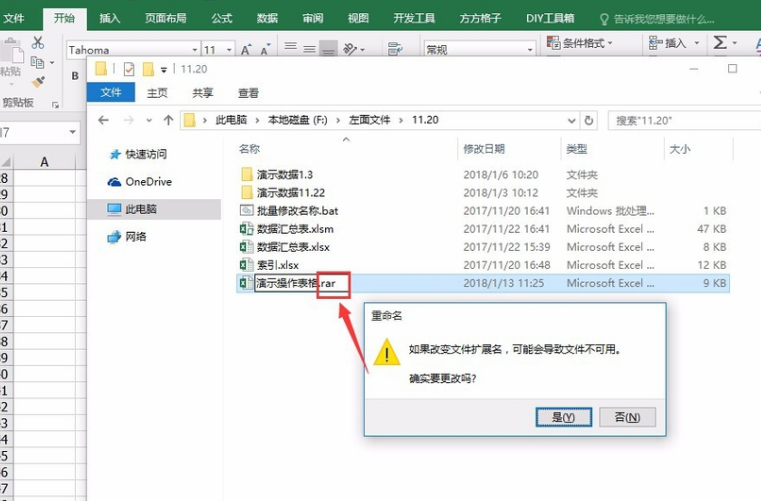
Task: Click 左面文件 in the address breadcrumb
Action: 369,120
